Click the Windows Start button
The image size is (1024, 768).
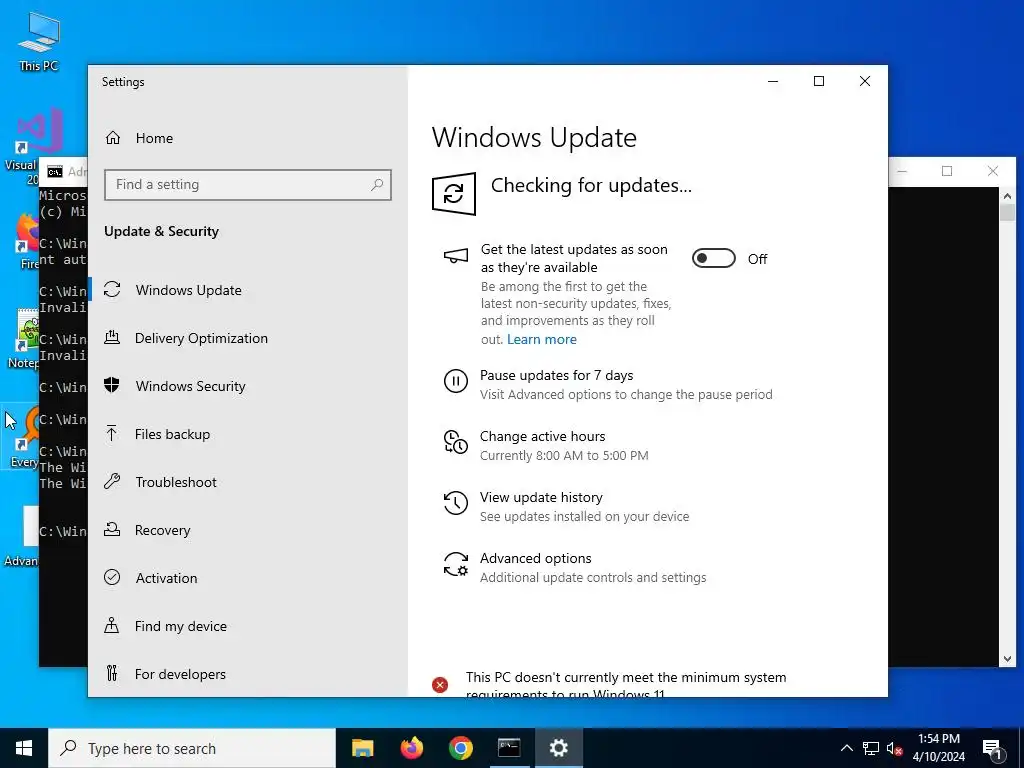(24, 748)
